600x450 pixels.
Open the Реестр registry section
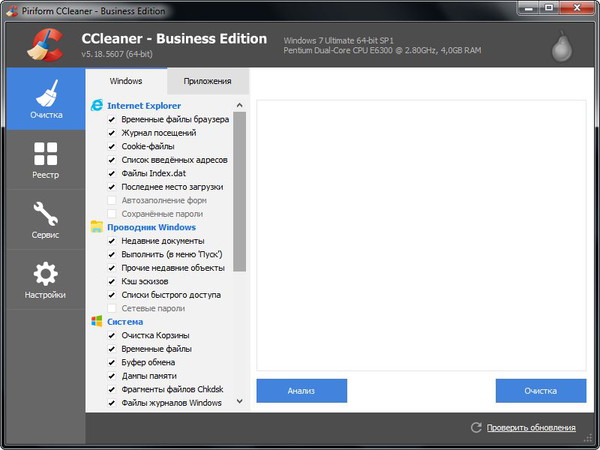coord(46,160)
